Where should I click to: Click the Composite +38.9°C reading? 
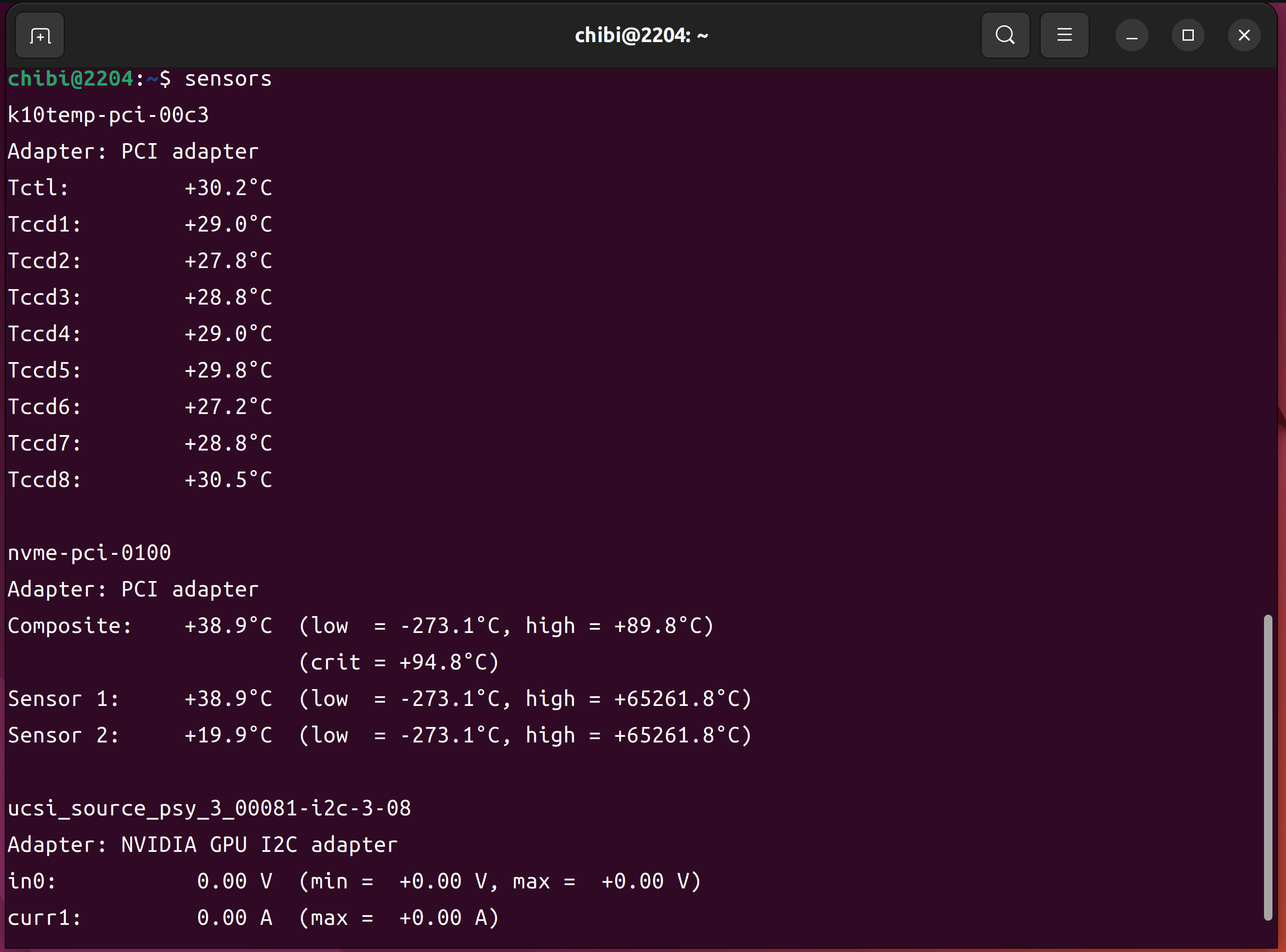tap(228, 626)
